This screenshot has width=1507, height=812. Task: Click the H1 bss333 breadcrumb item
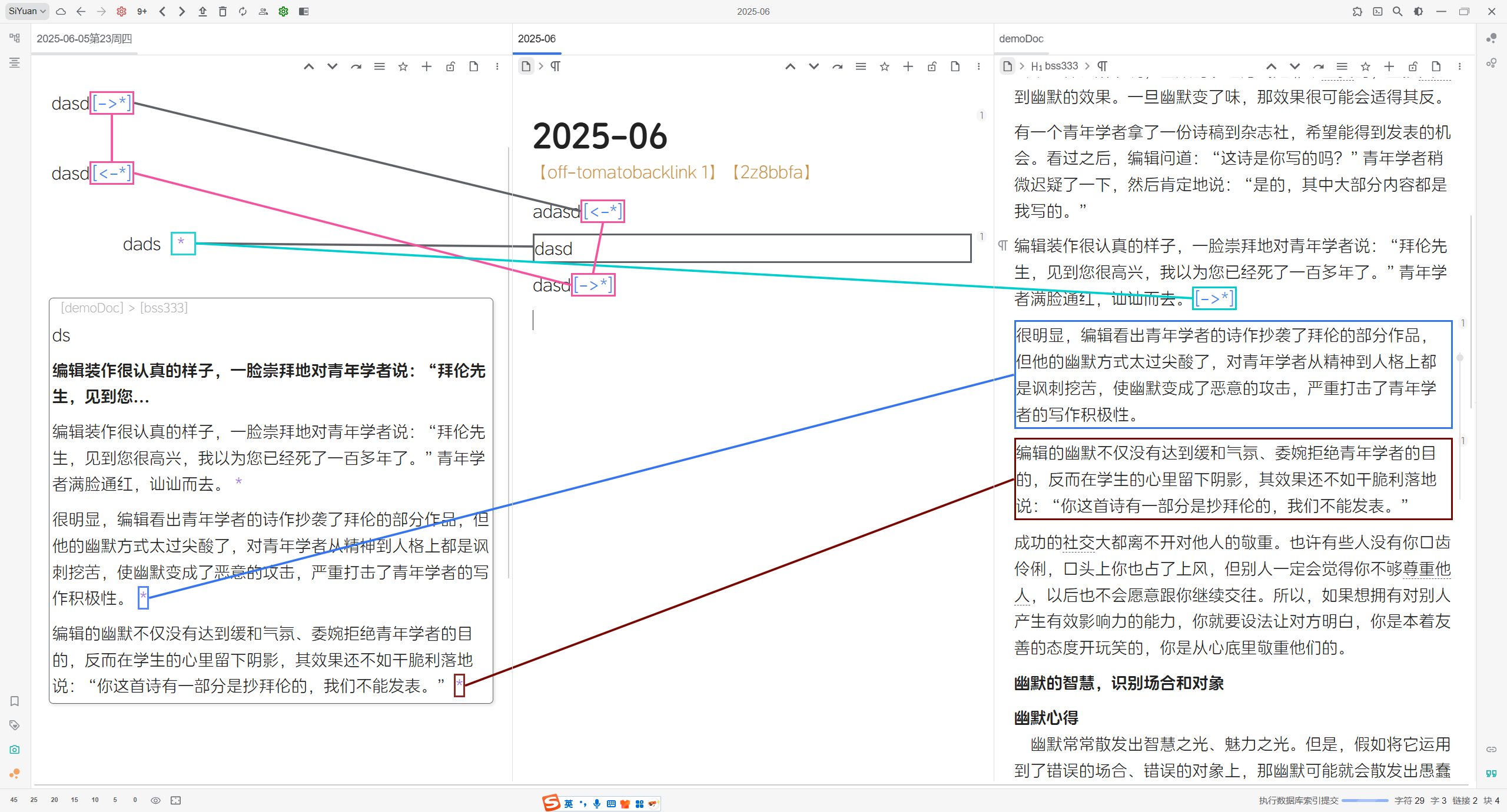1054,66
